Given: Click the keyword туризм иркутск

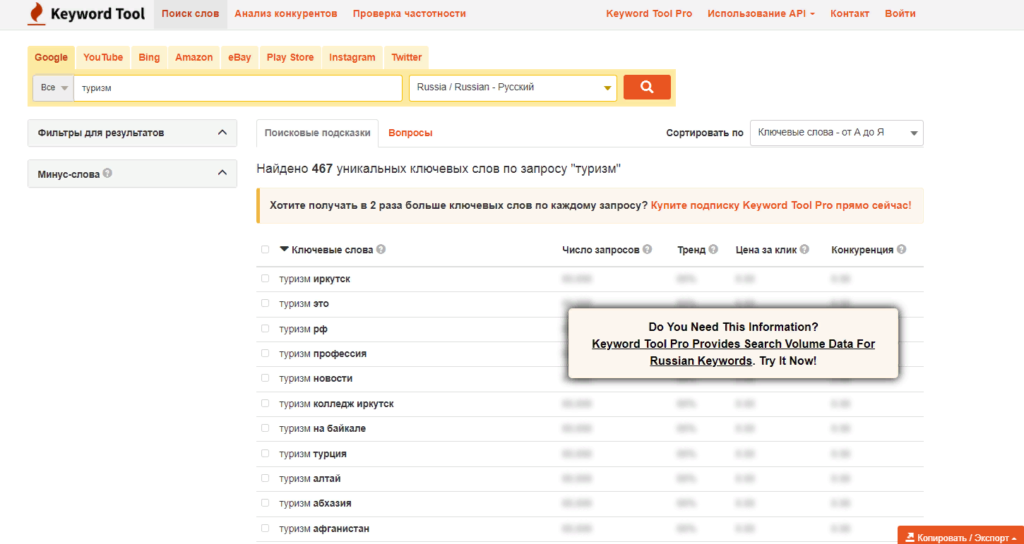Looking at the screenshot, I should click(315, 279).
